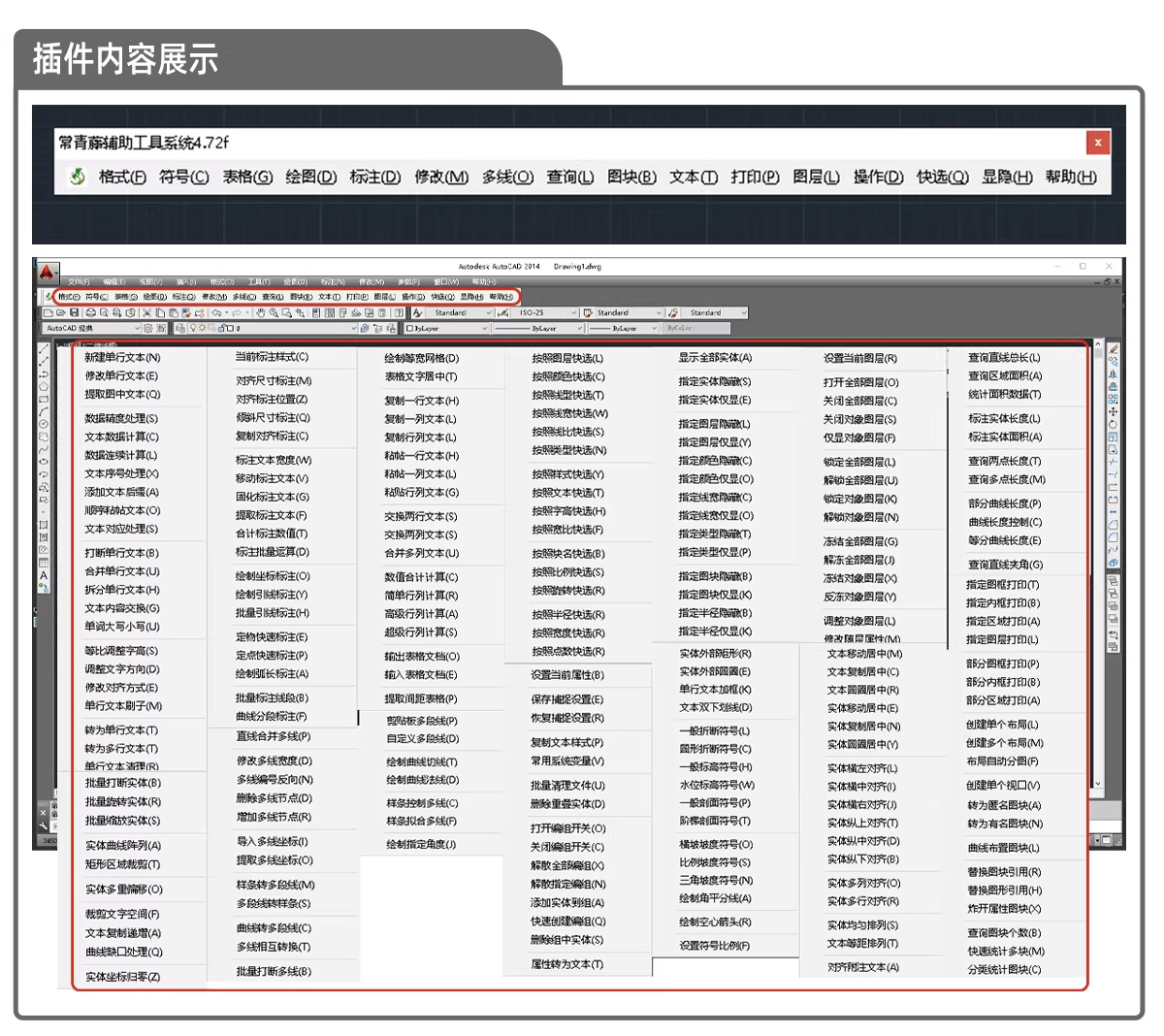Screen dimensions: 1164x1036
Task: Choose 批量打断多线(B) menu entry
Action: coord(274,971)
